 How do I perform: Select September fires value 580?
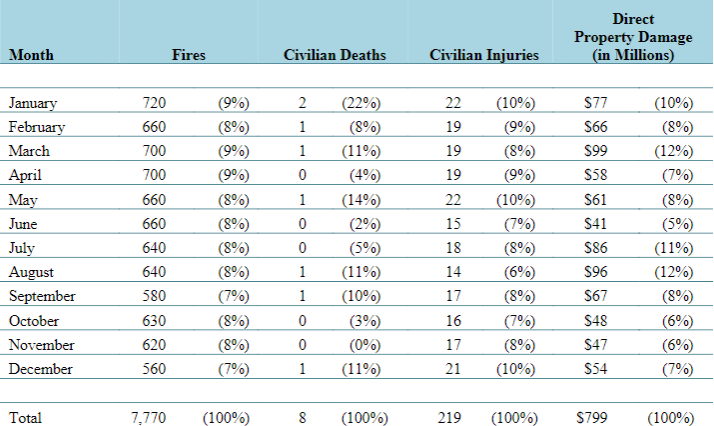(x=154, y=296)
